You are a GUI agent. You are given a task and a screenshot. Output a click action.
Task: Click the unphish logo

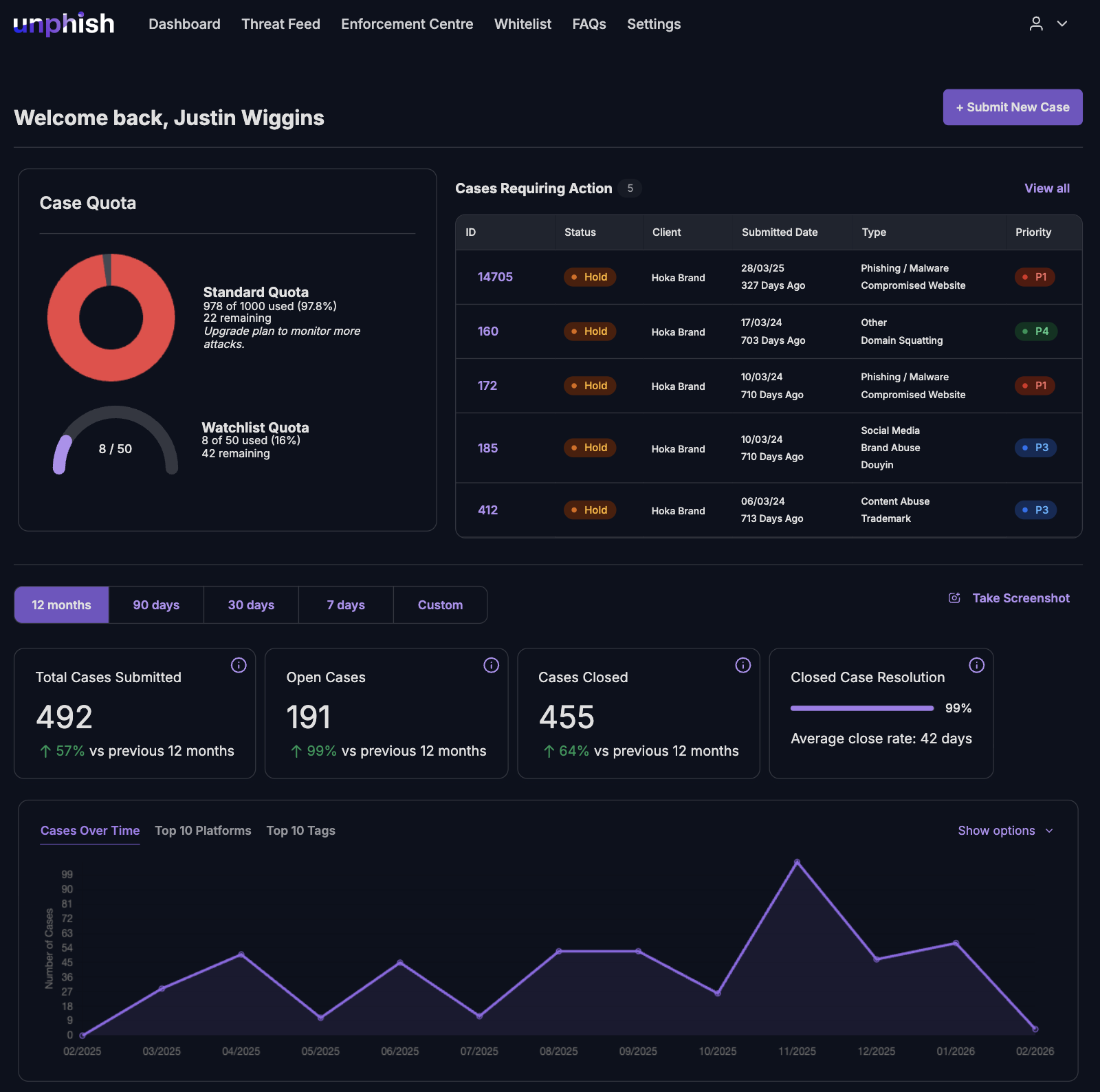pos(63,23)
